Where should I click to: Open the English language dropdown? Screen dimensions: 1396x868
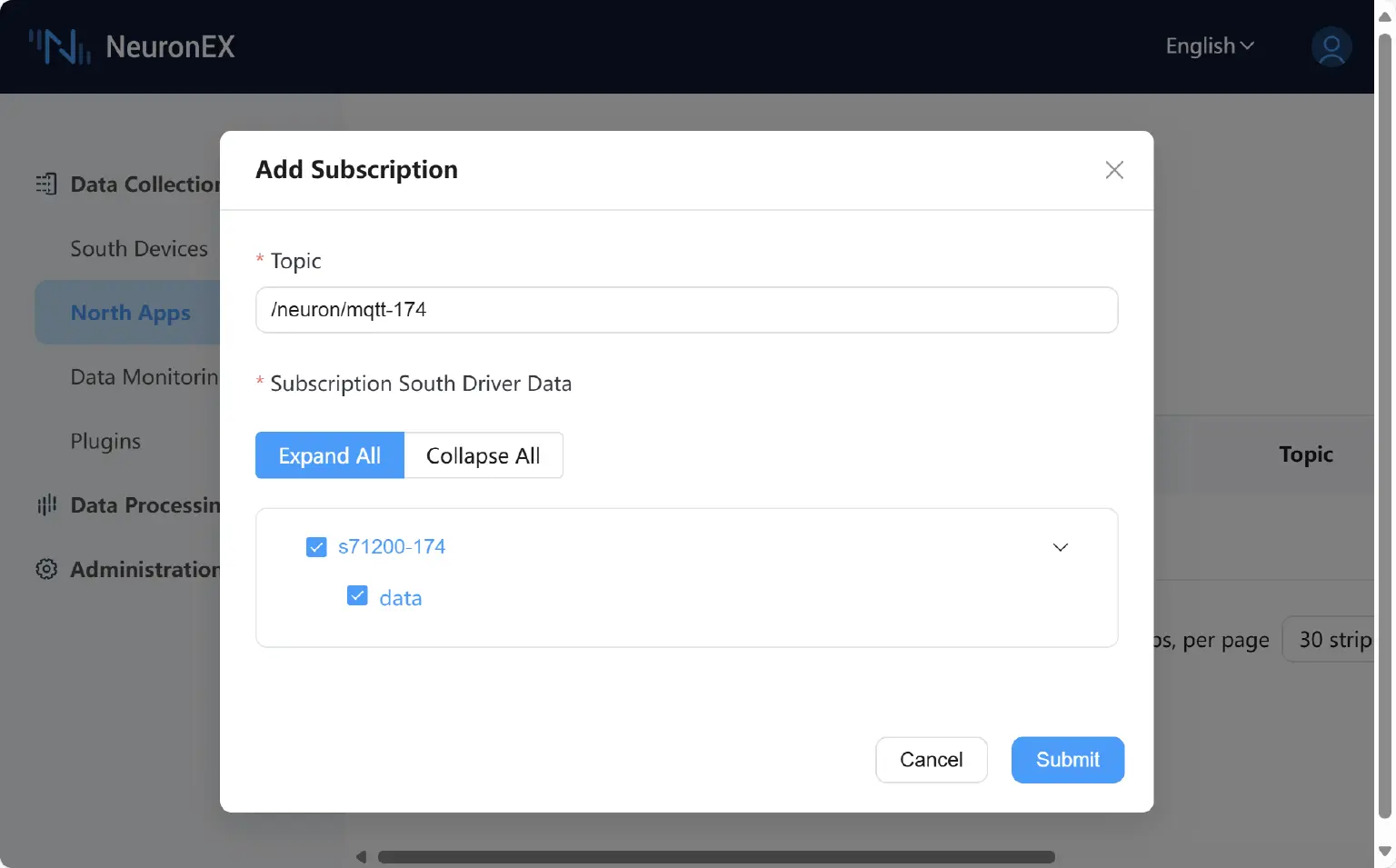click(x=1209, y=45)
